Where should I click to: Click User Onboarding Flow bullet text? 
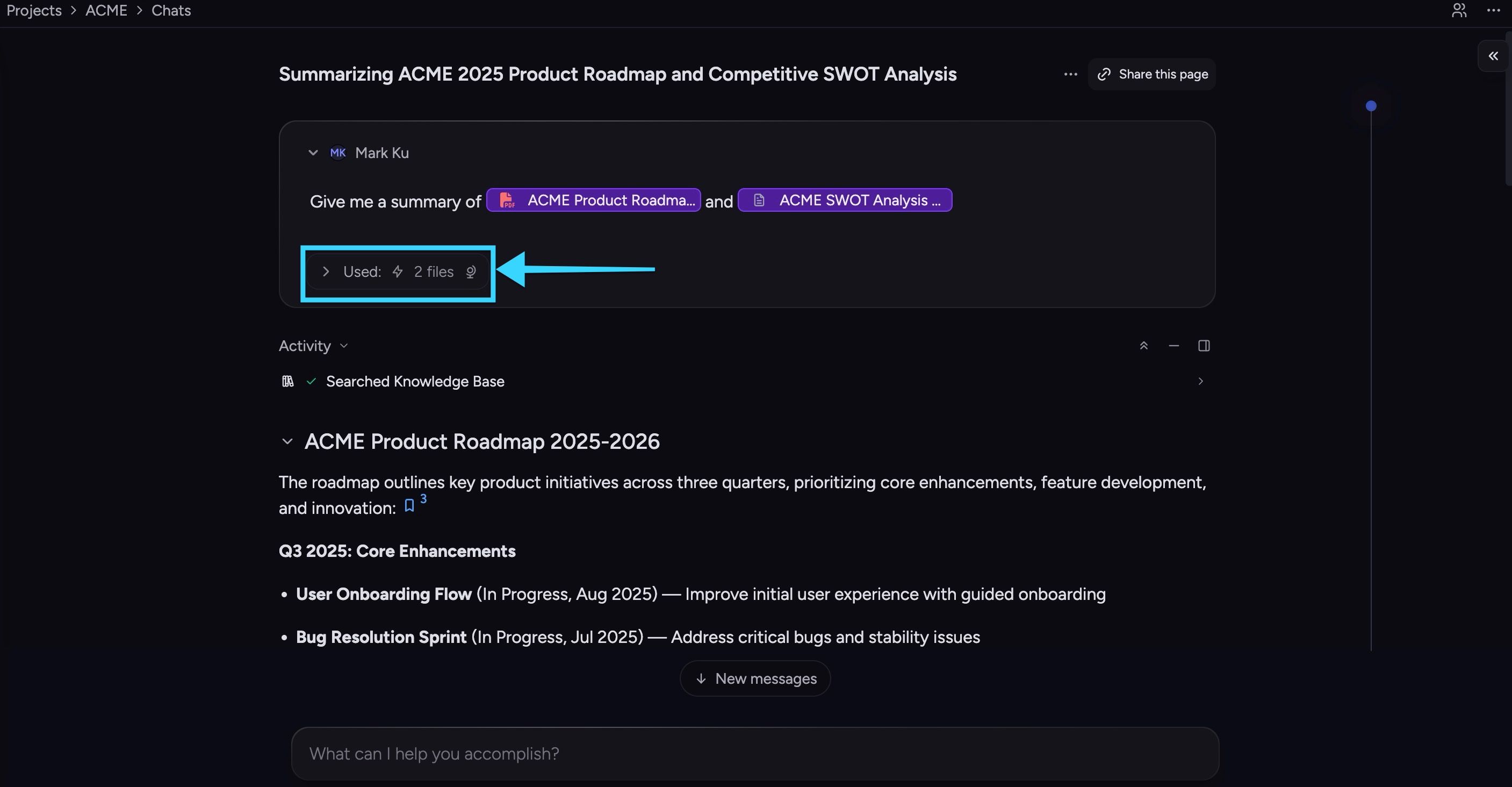click(x=701, y=595)
